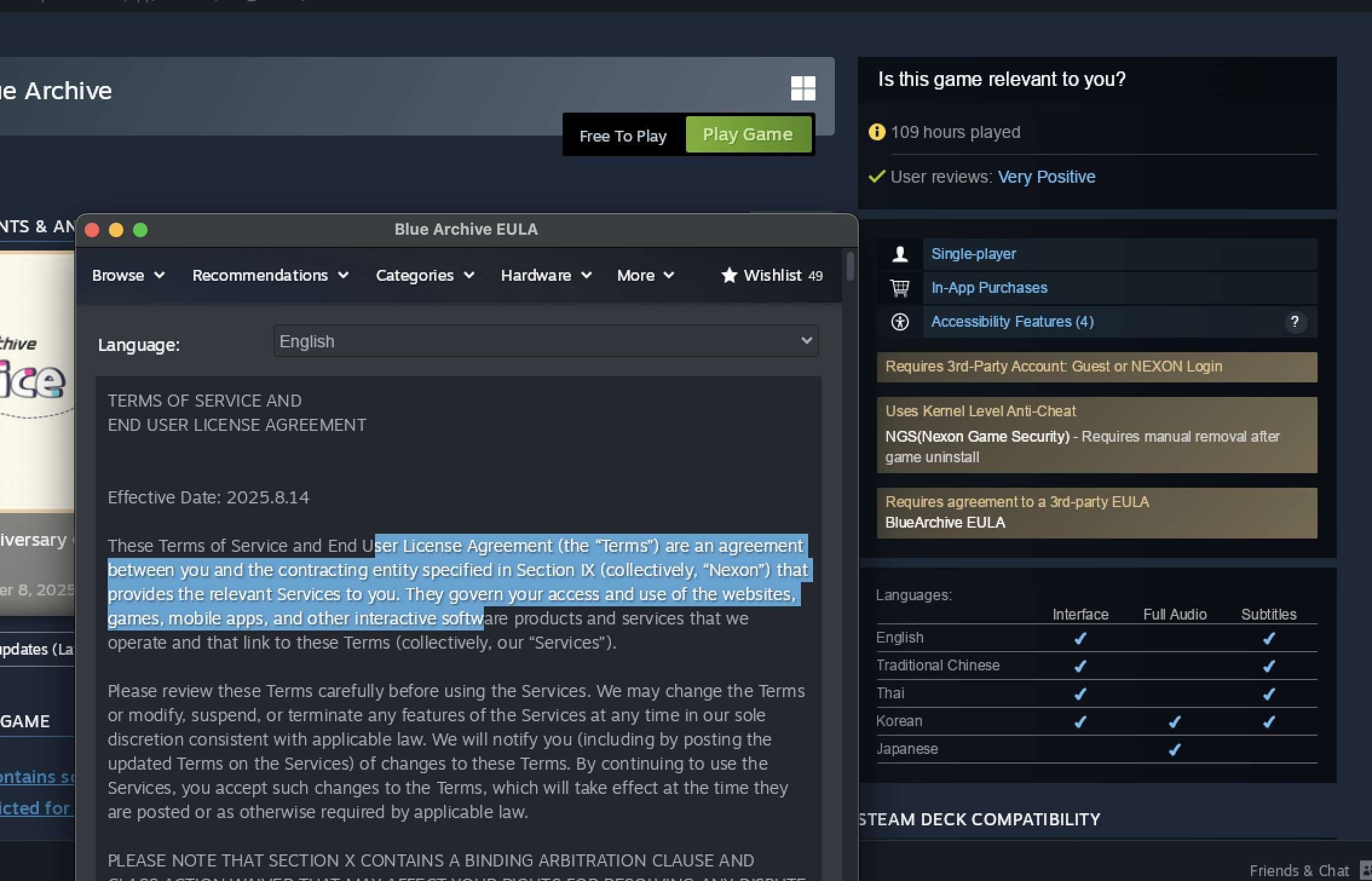Expand the Categories menu

[x=425, y=275]
